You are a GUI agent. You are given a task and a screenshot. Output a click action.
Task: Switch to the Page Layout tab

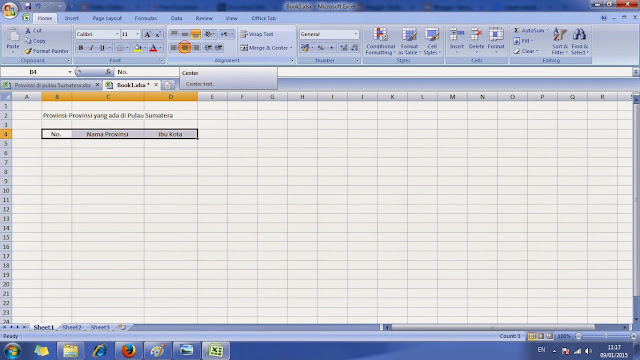point(107,18)
